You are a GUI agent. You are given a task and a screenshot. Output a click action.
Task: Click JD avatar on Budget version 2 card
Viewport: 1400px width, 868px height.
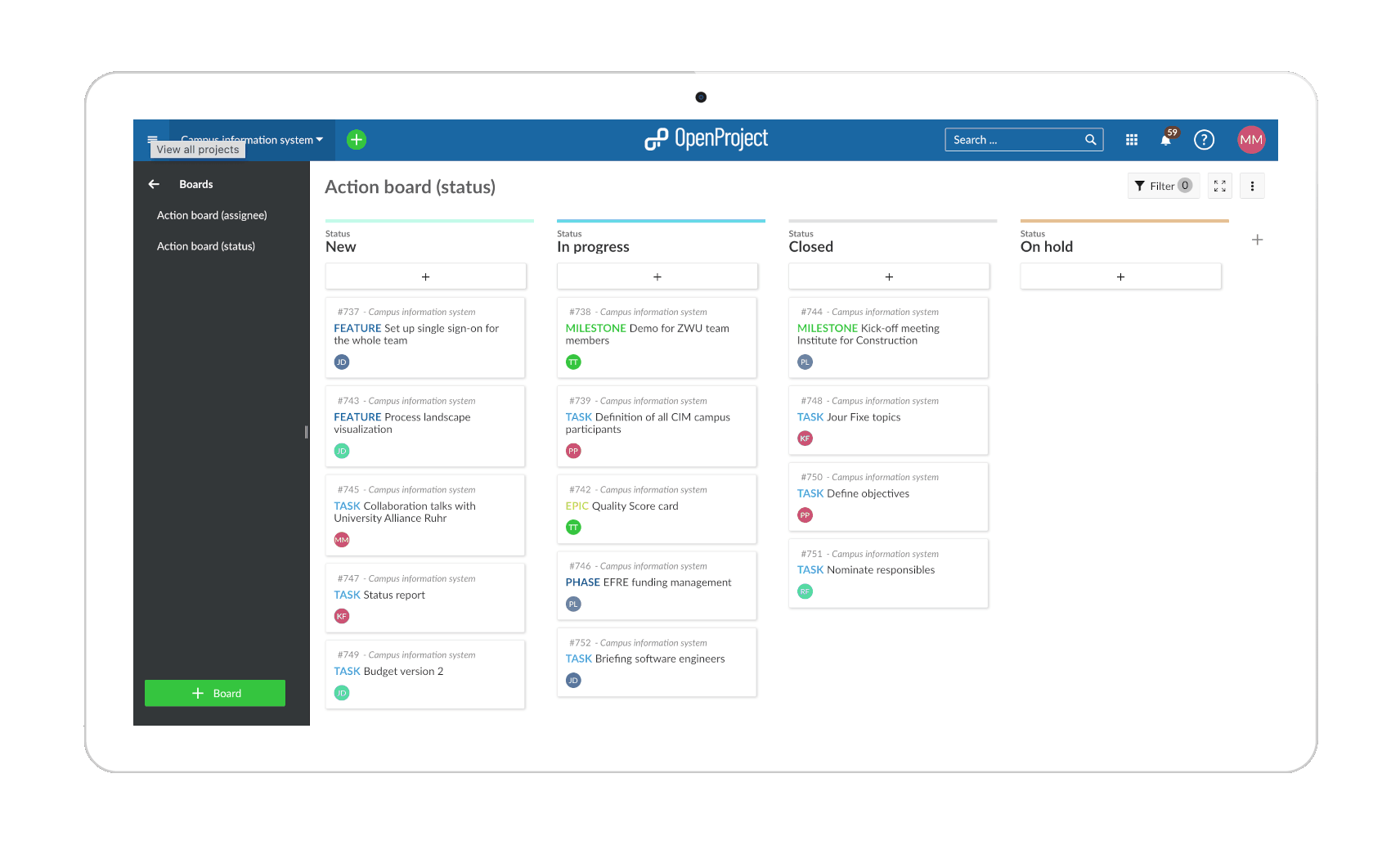tap(342, 693)
